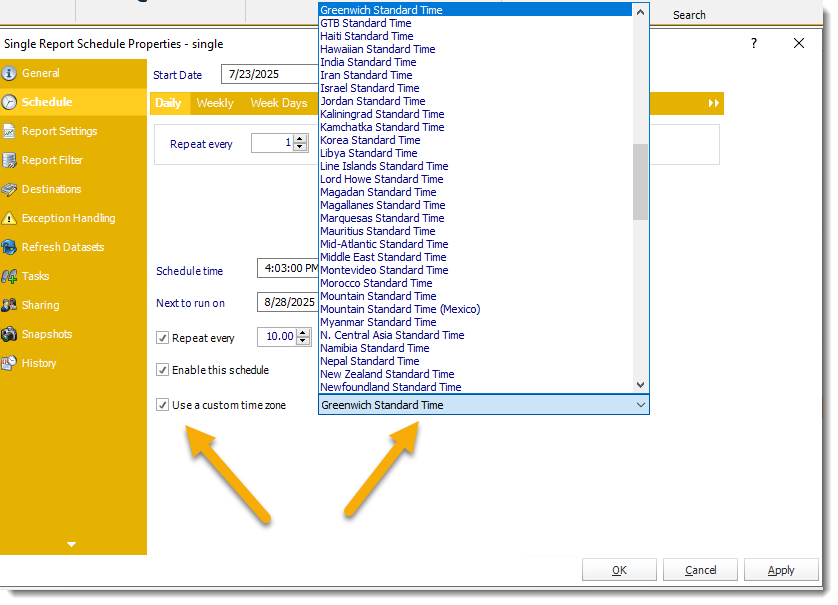This screenshot has height=605, width=838.
Task: Click the time zone list scroll-up arrow
Action: click(x=640, y=12)
